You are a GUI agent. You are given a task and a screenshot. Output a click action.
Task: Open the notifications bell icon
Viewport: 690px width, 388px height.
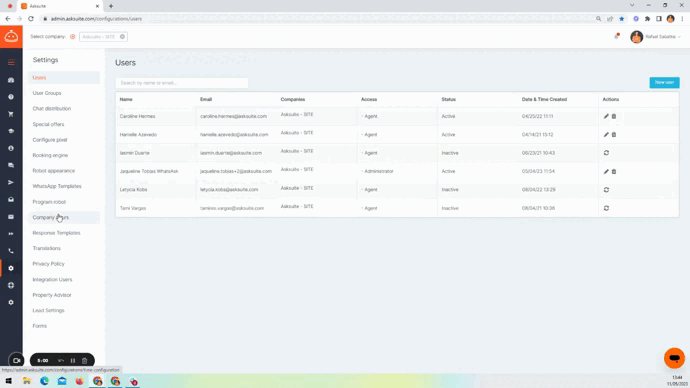[617, 37]
